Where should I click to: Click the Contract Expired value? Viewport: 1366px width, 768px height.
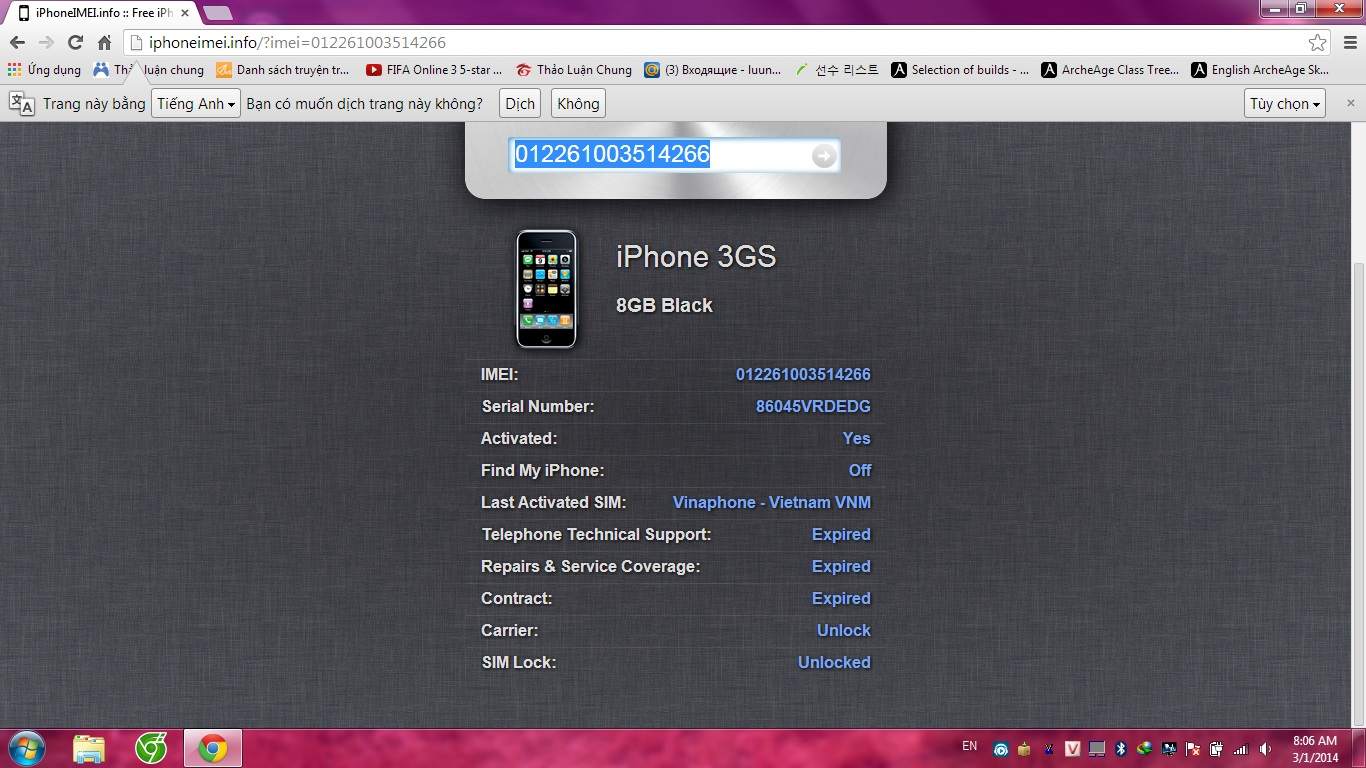(841, 598)
